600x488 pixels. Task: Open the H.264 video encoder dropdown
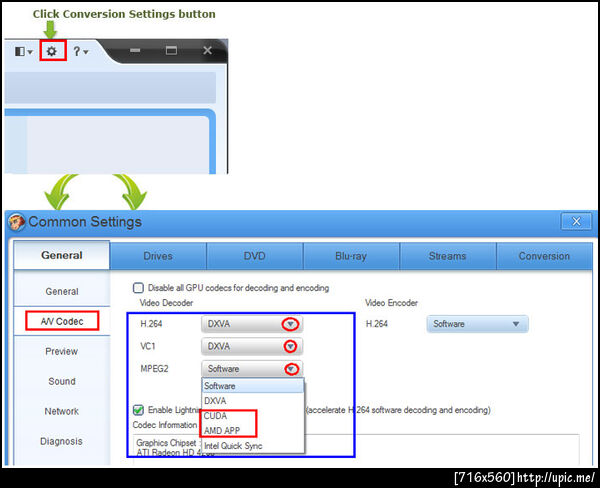(x=477, y=324)
